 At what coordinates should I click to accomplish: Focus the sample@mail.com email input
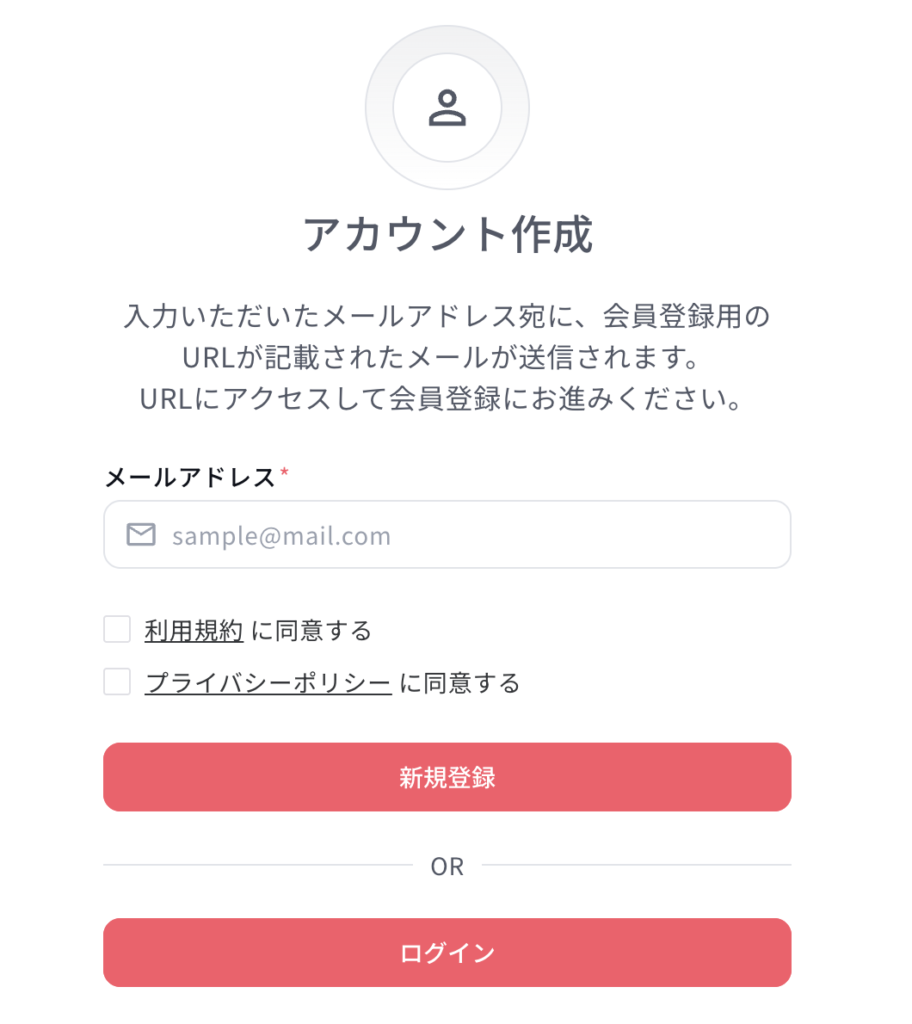pyautogui.click(x=447, y=534)
